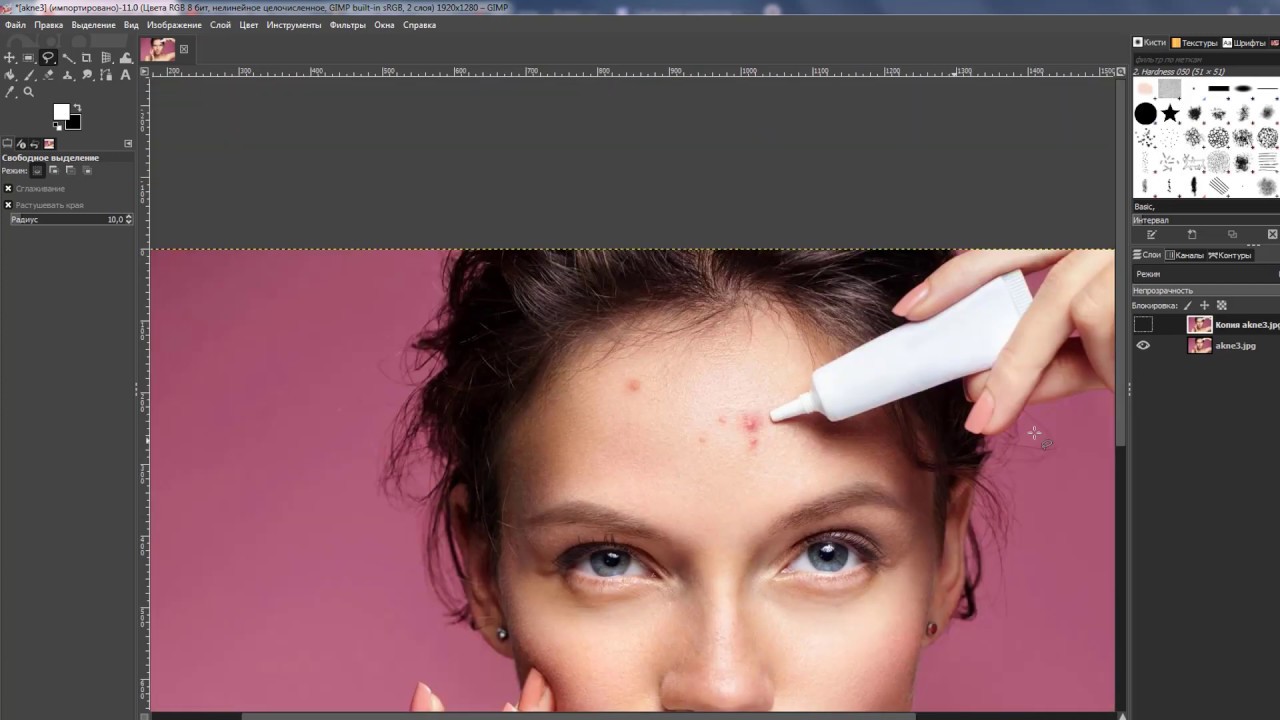
Task: Open the Правка menu
Action: pos(48,25)
